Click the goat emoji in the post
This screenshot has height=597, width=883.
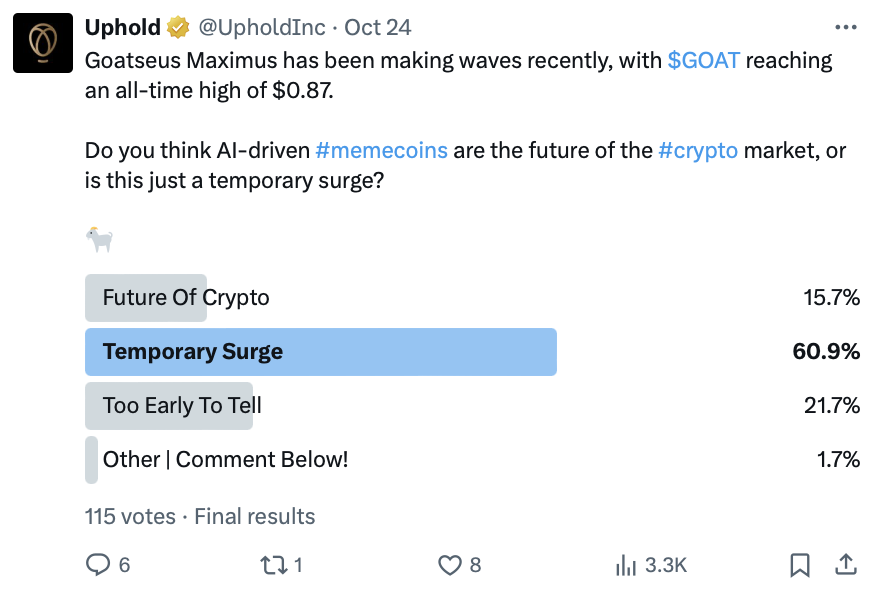pyautogui.click(x=99, y=239)
